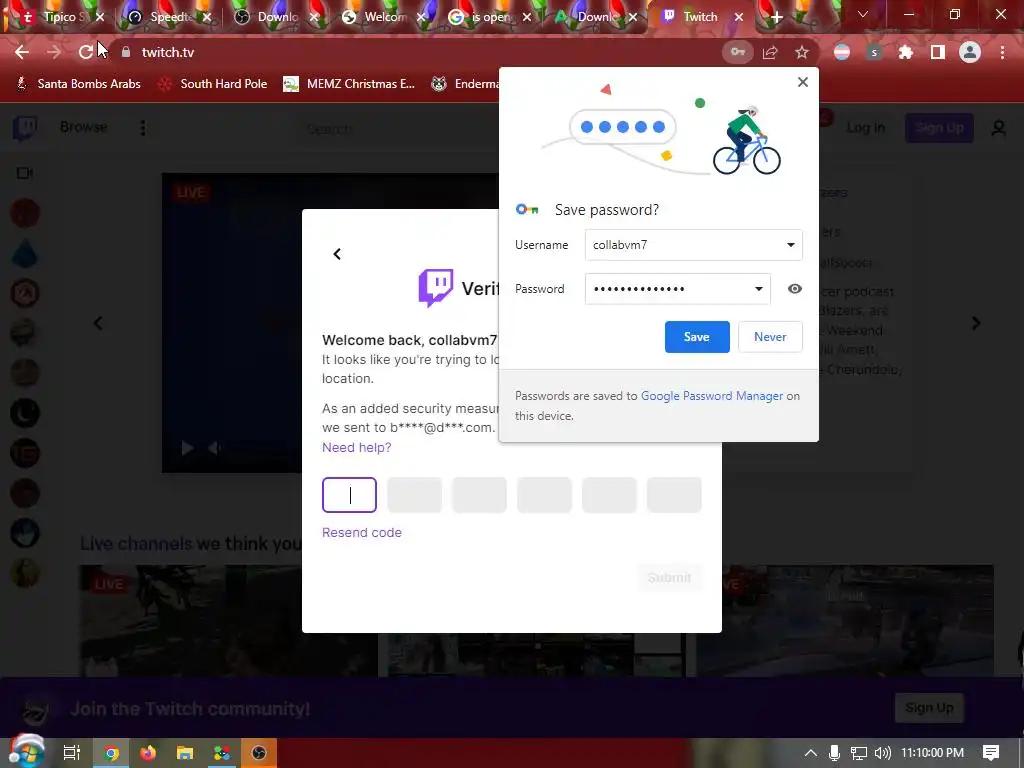Open Firefox from the taskbar
Screen dimensions: 1024x768
[x=148, y=753]
